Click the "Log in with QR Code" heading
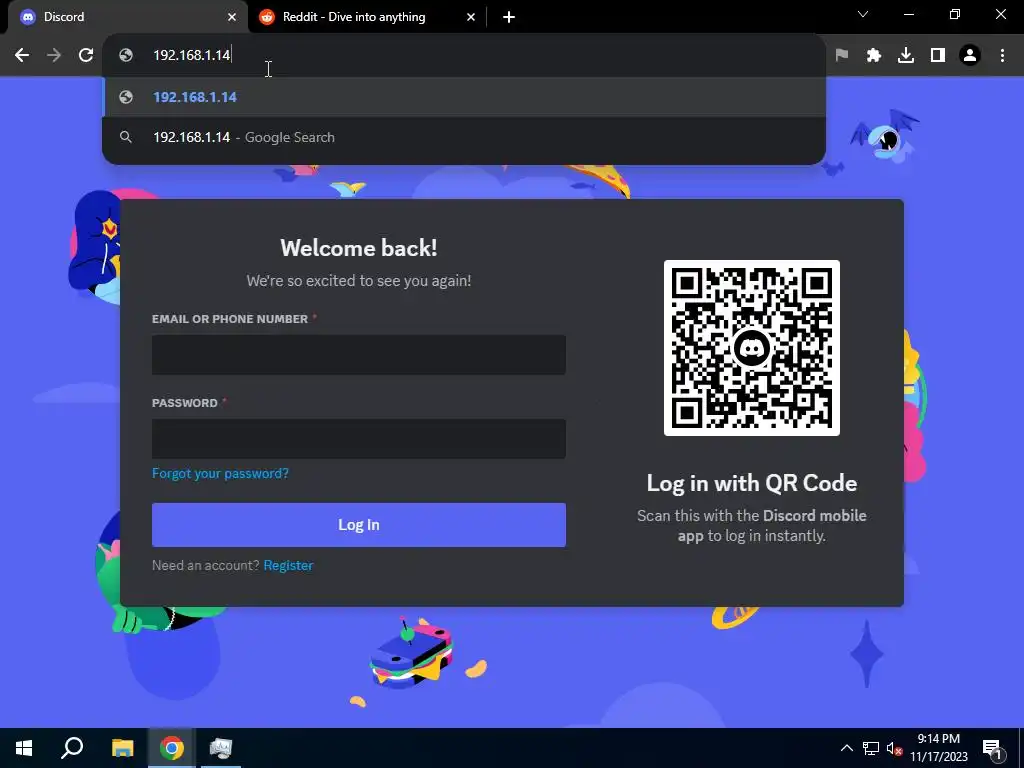Viewport: 1024px width, 768px height. click(752, 483)
